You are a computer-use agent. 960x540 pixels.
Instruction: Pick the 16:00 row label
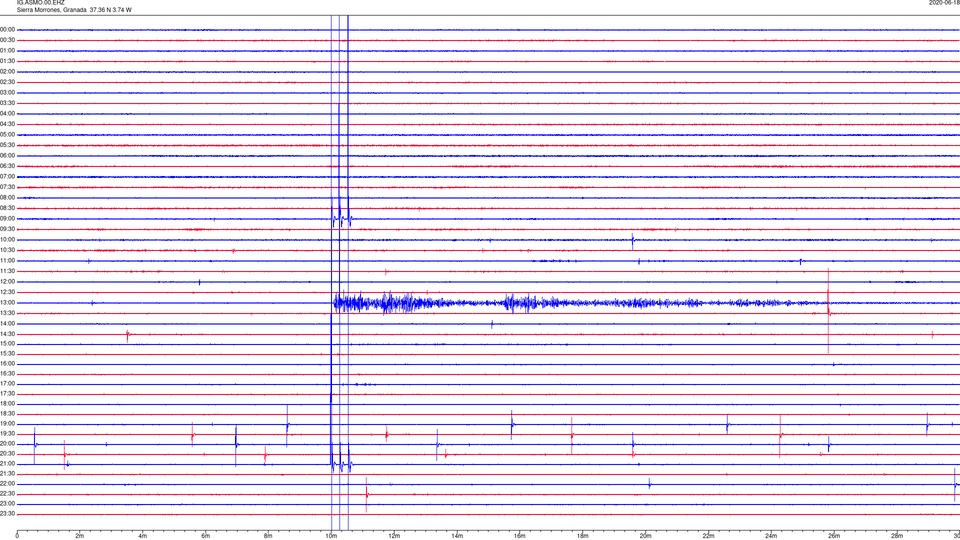7,364
